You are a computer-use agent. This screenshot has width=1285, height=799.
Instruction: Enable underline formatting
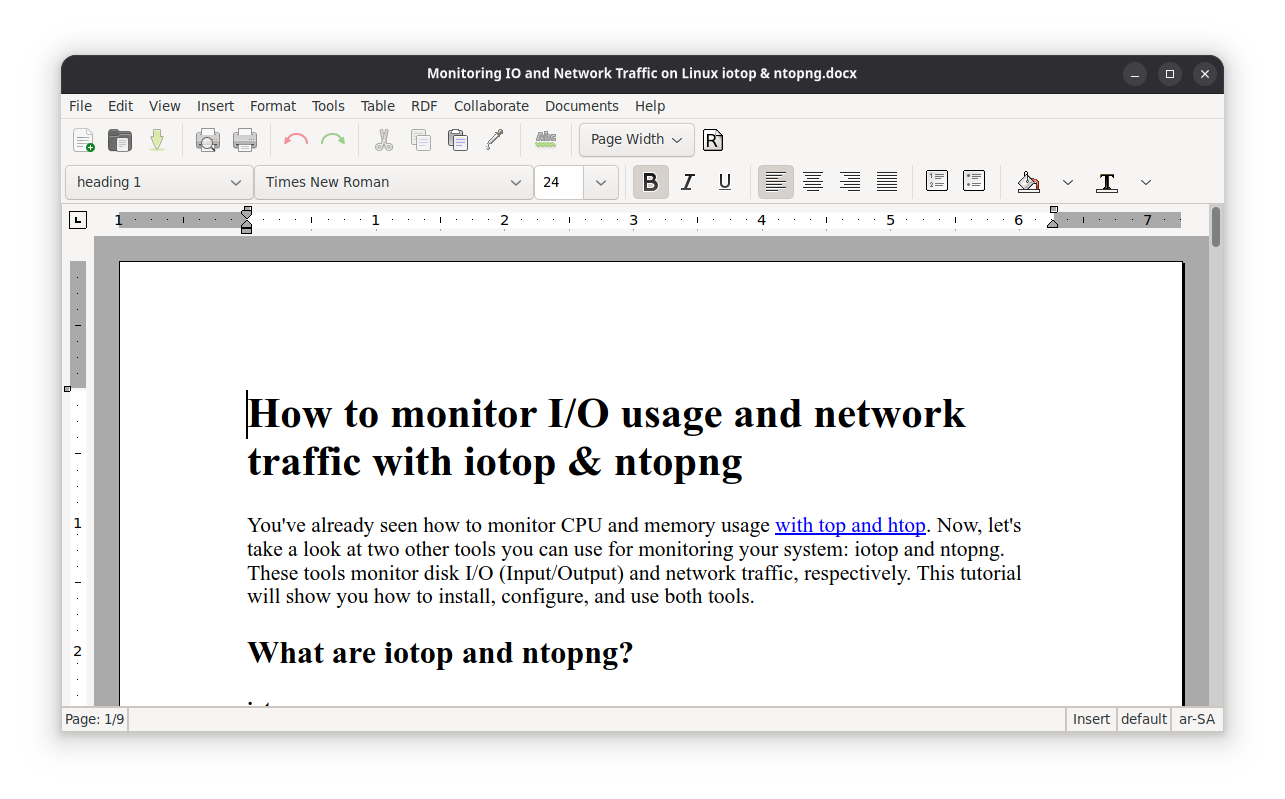click(724, 182)
